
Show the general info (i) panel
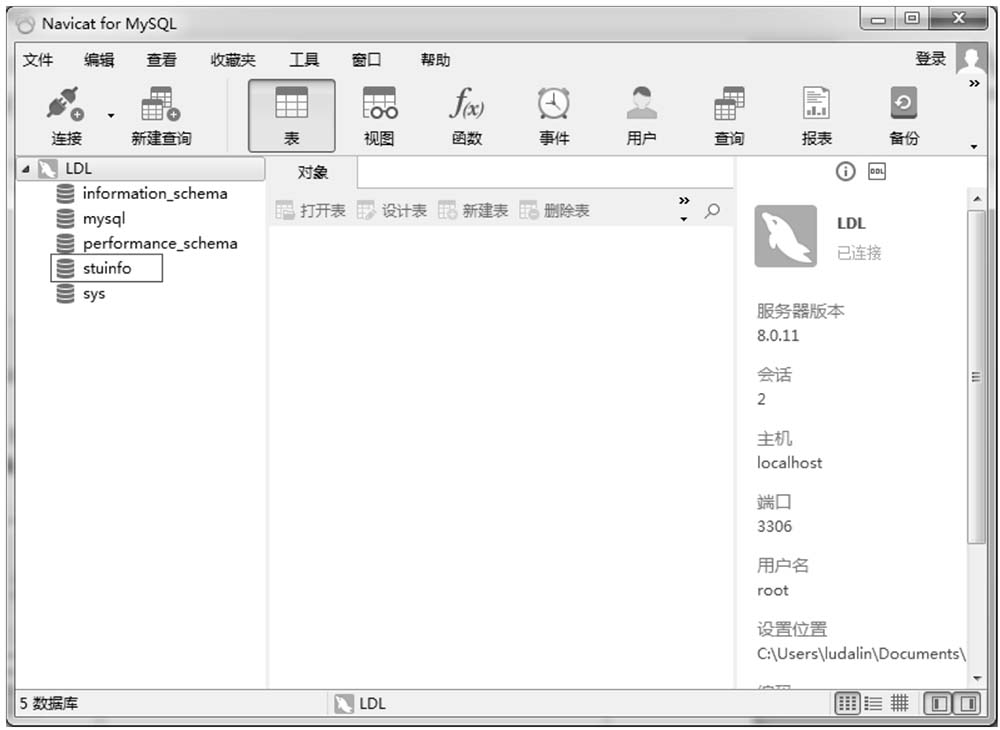pos(845,172)
